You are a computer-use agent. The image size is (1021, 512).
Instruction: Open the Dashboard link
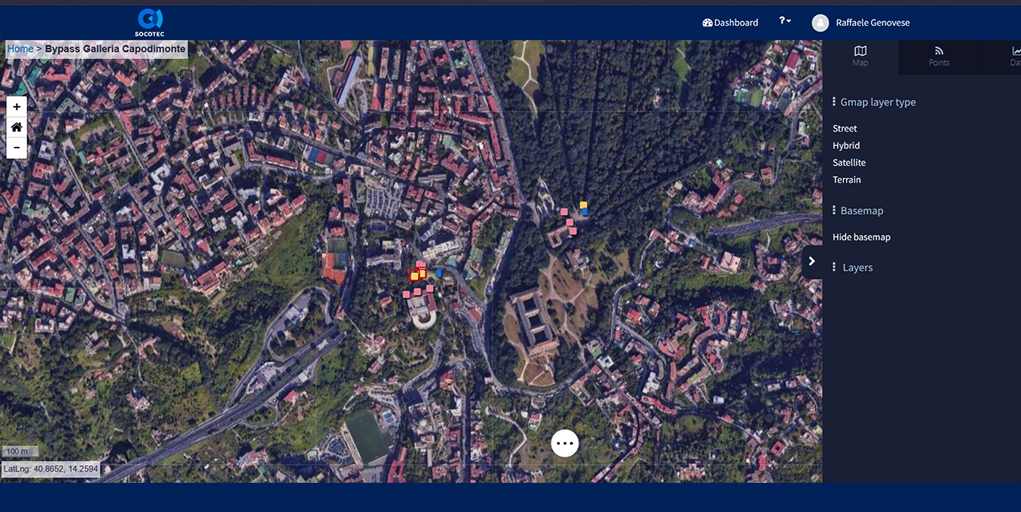tap(731, 23)
